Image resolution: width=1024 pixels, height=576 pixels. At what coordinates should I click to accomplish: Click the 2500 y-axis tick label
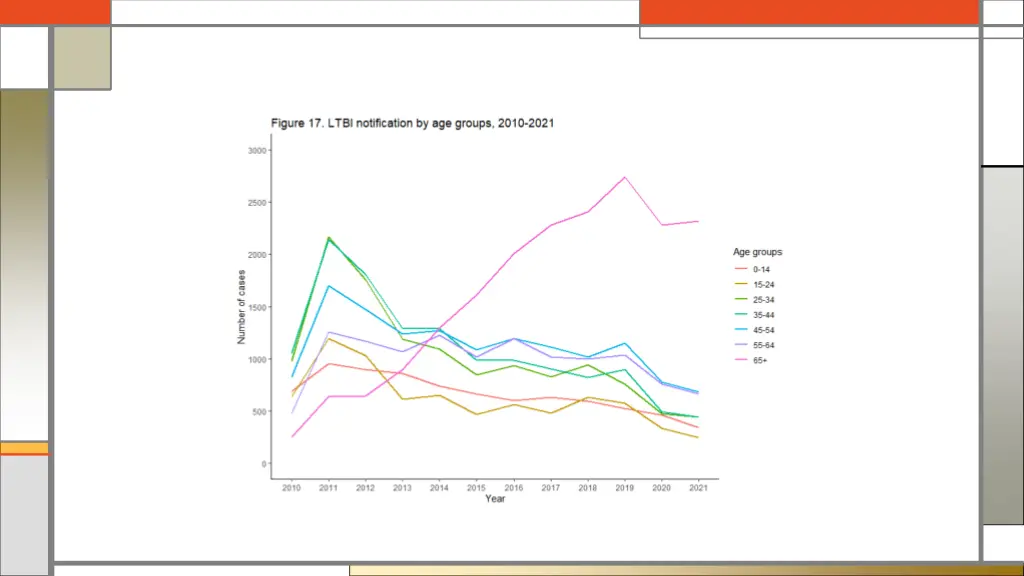pyautogui.click(x=257, y=202)
